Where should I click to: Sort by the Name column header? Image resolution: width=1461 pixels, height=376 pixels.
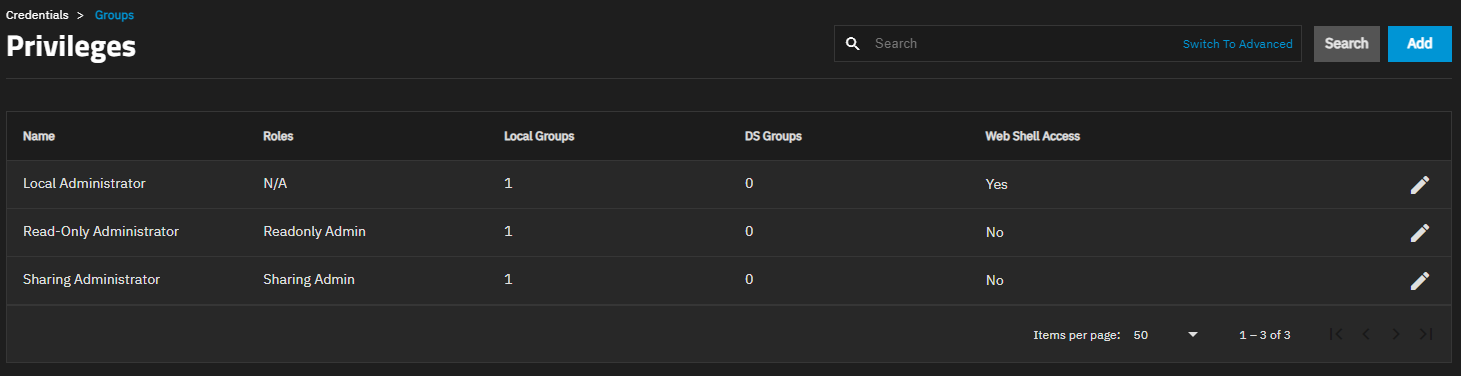coord(39,136)
